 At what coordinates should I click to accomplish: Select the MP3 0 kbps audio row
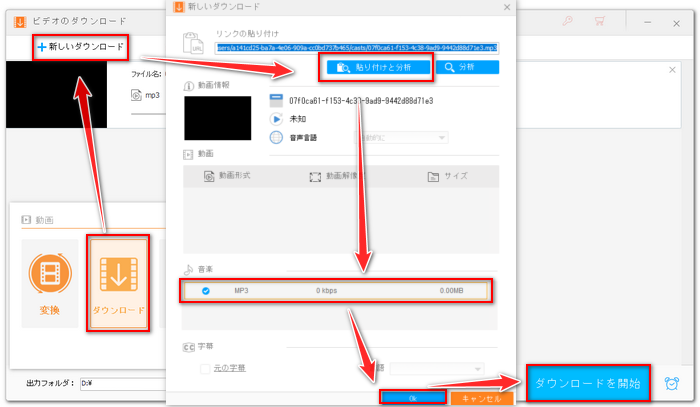336,291
